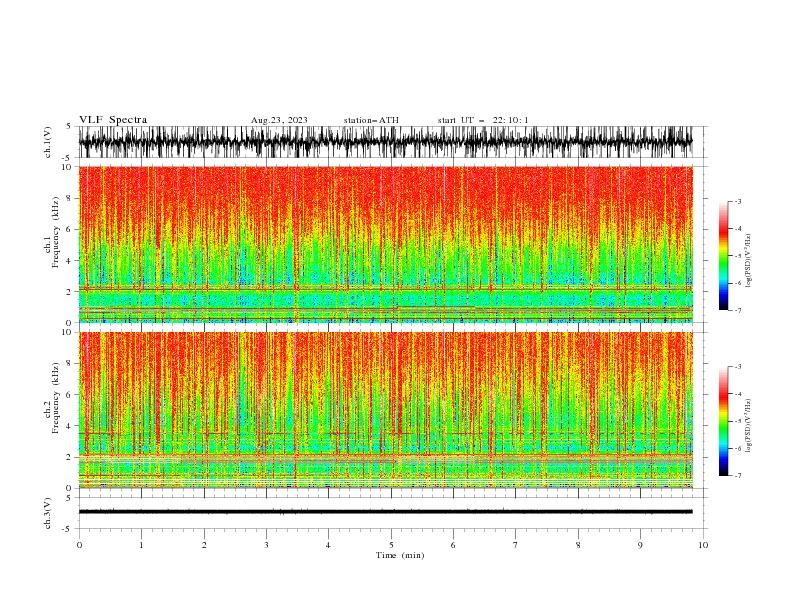This screenshot has width=792, height=612.
Task: Click the 'ch.1 Frequency (kHz)' axis label
Action: pos(52,233)
